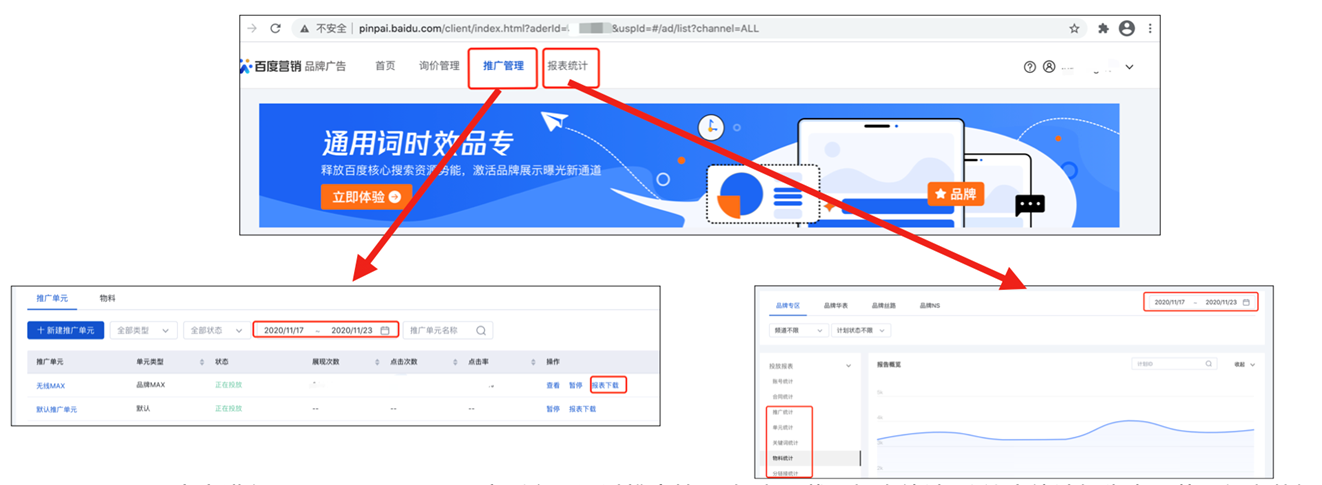Open the 全部类型 dropdown
Image resolution: width=1322 pixels, height=485 pixels.
[x=144, y=330]
